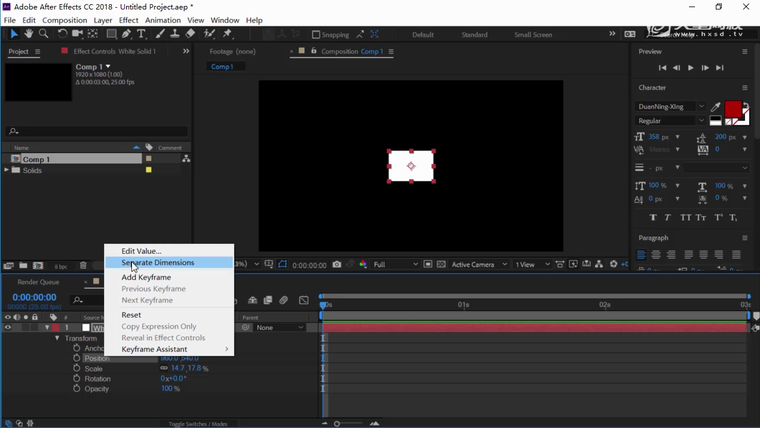This screenshot has width=760, height=428.
Task: Click the play button in Preview panel
Action: [x=690, y=68]
